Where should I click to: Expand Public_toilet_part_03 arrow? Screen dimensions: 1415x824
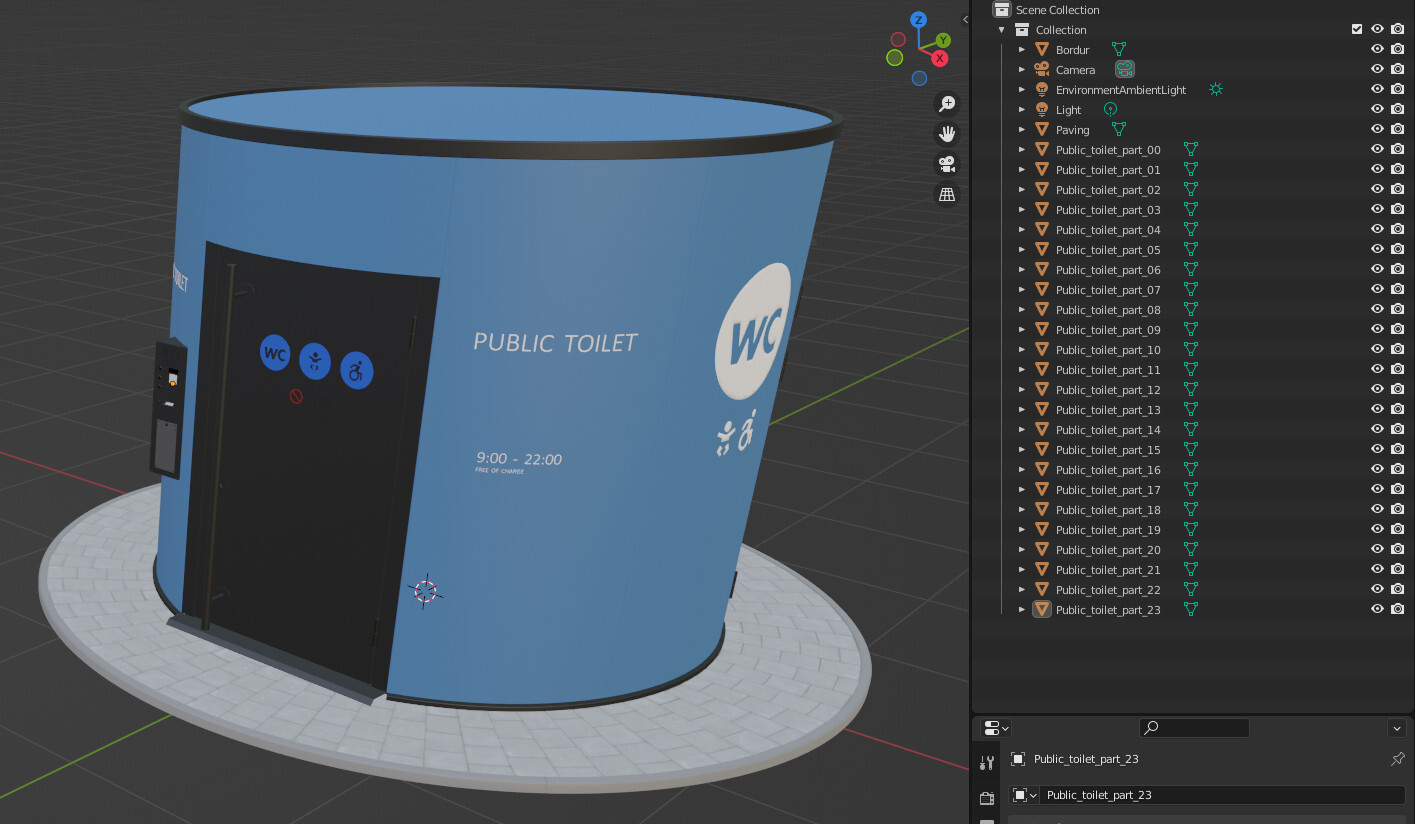(x=1022, y=210)
